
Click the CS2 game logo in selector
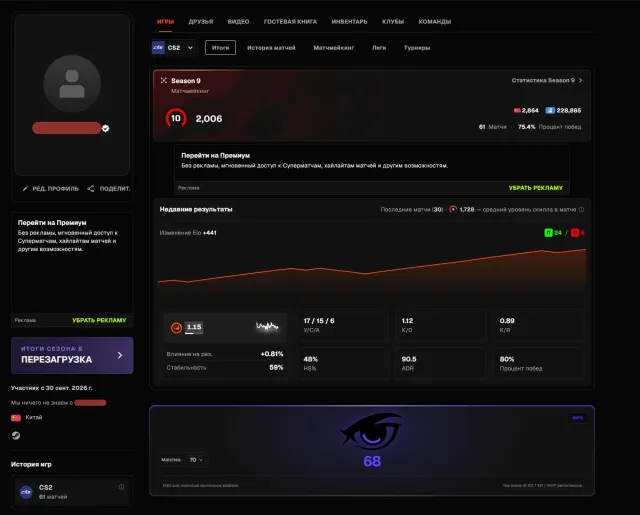click(158, 48)
